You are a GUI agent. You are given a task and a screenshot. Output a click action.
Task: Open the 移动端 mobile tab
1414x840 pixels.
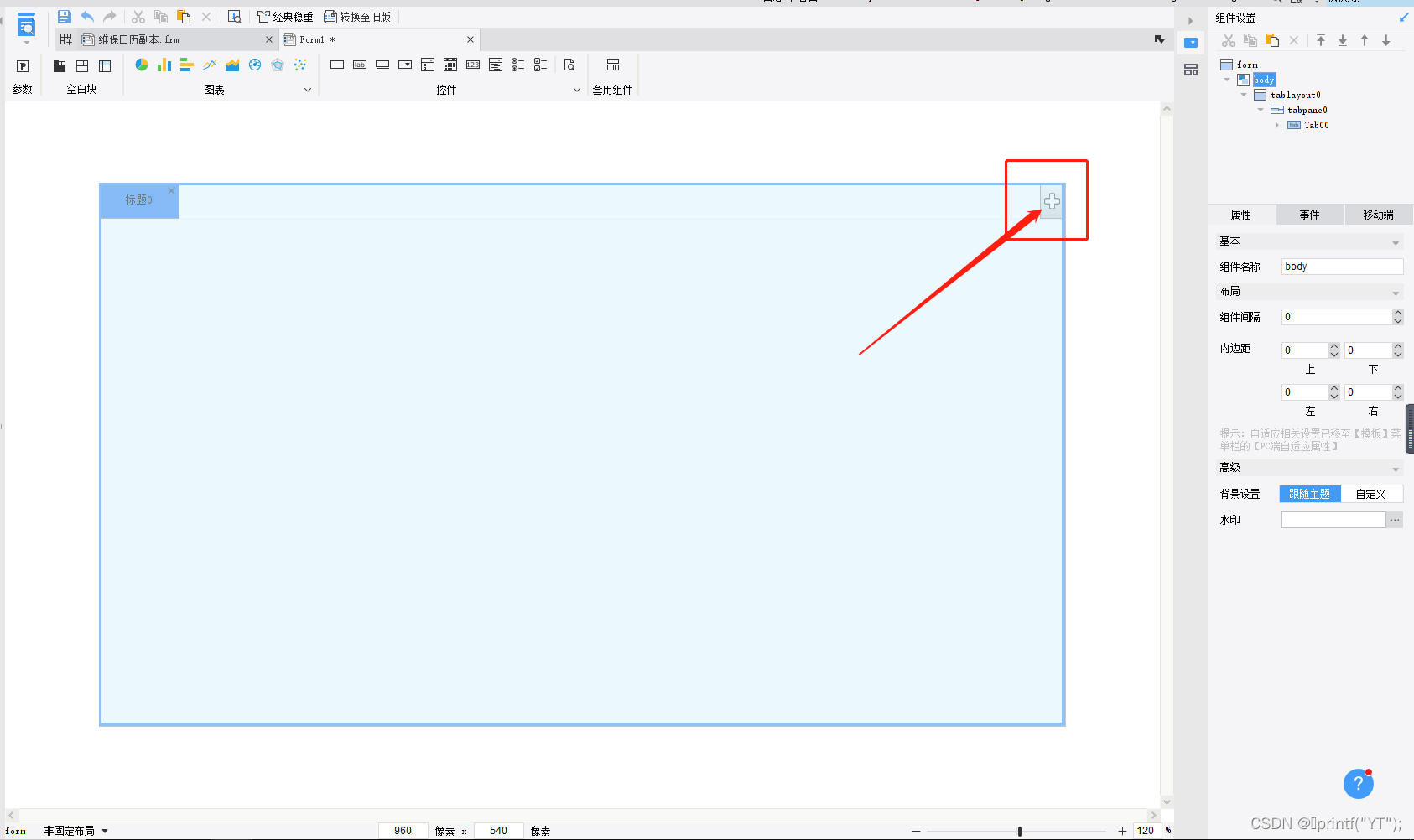pyautogui.click(x=1379, y=215)
